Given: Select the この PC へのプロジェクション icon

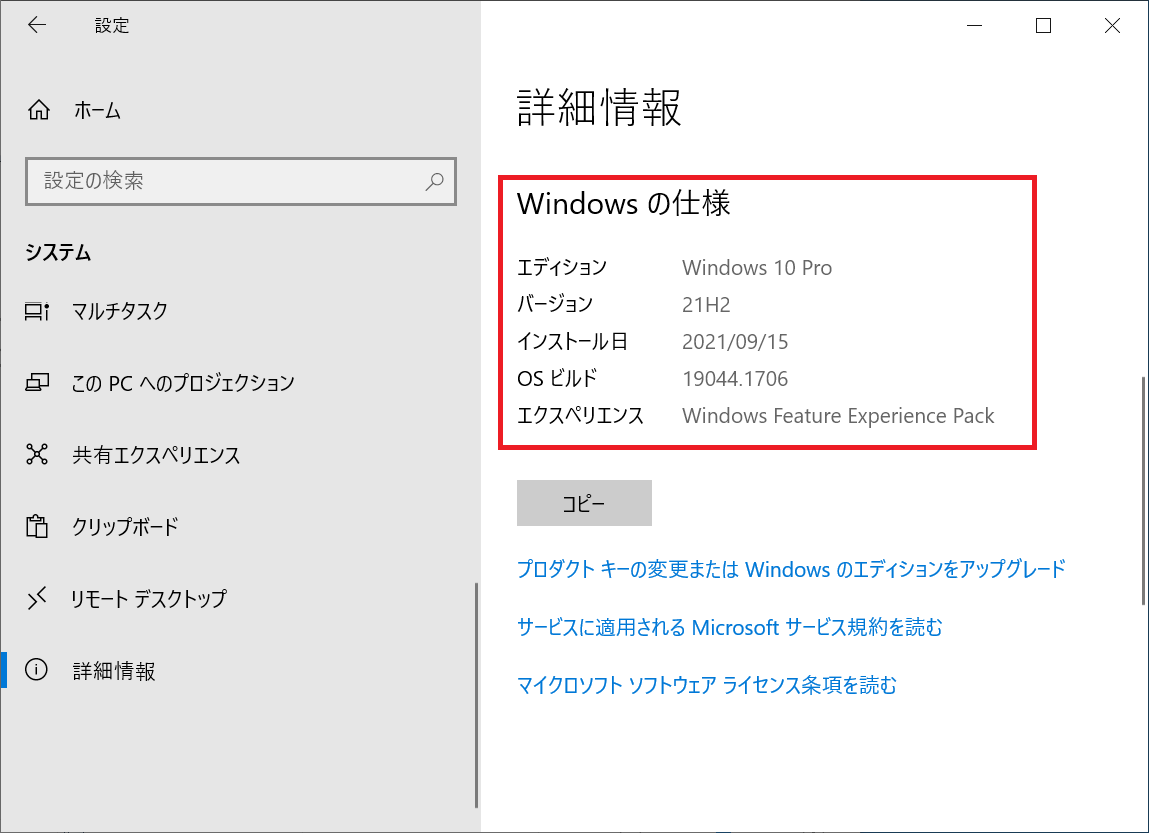Looking at the screenshot, I should [x=37, y=382].
